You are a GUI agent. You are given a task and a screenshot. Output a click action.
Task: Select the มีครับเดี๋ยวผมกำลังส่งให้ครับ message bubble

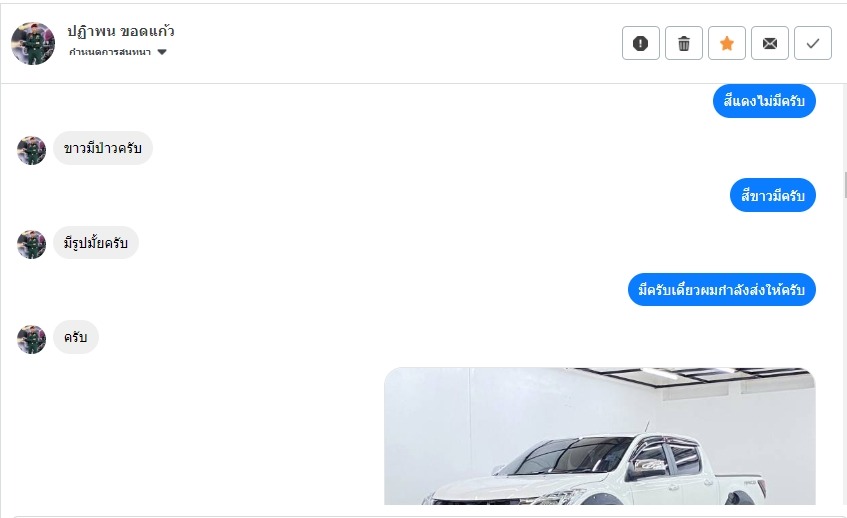(x=722, y=290)
